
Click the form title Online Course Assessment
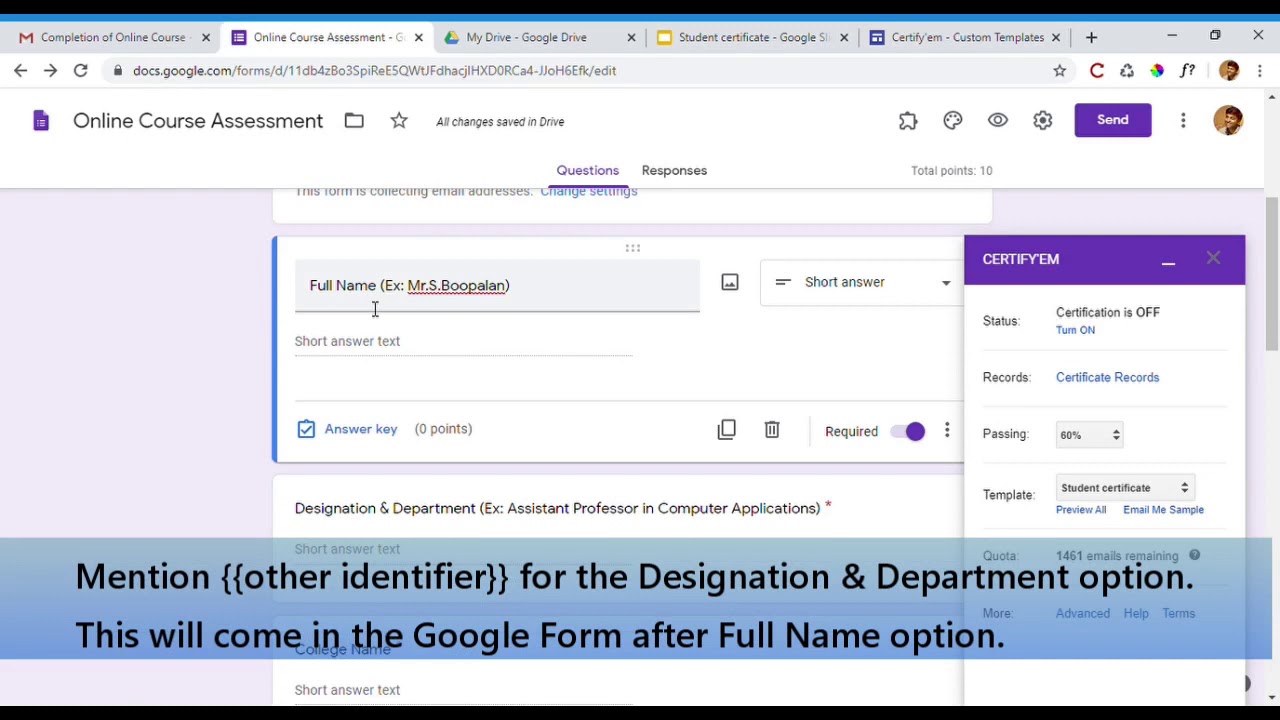click(198, 121)
